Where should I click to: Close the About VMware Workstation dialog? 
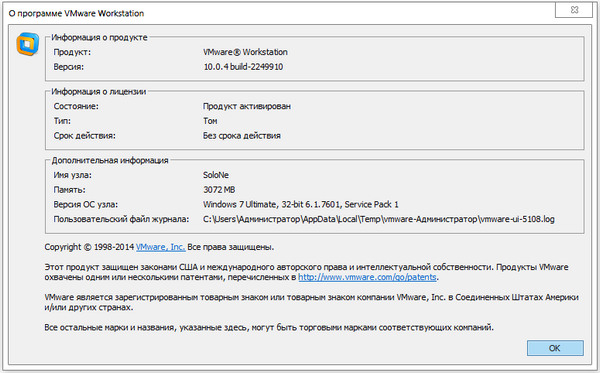(574, 10)
